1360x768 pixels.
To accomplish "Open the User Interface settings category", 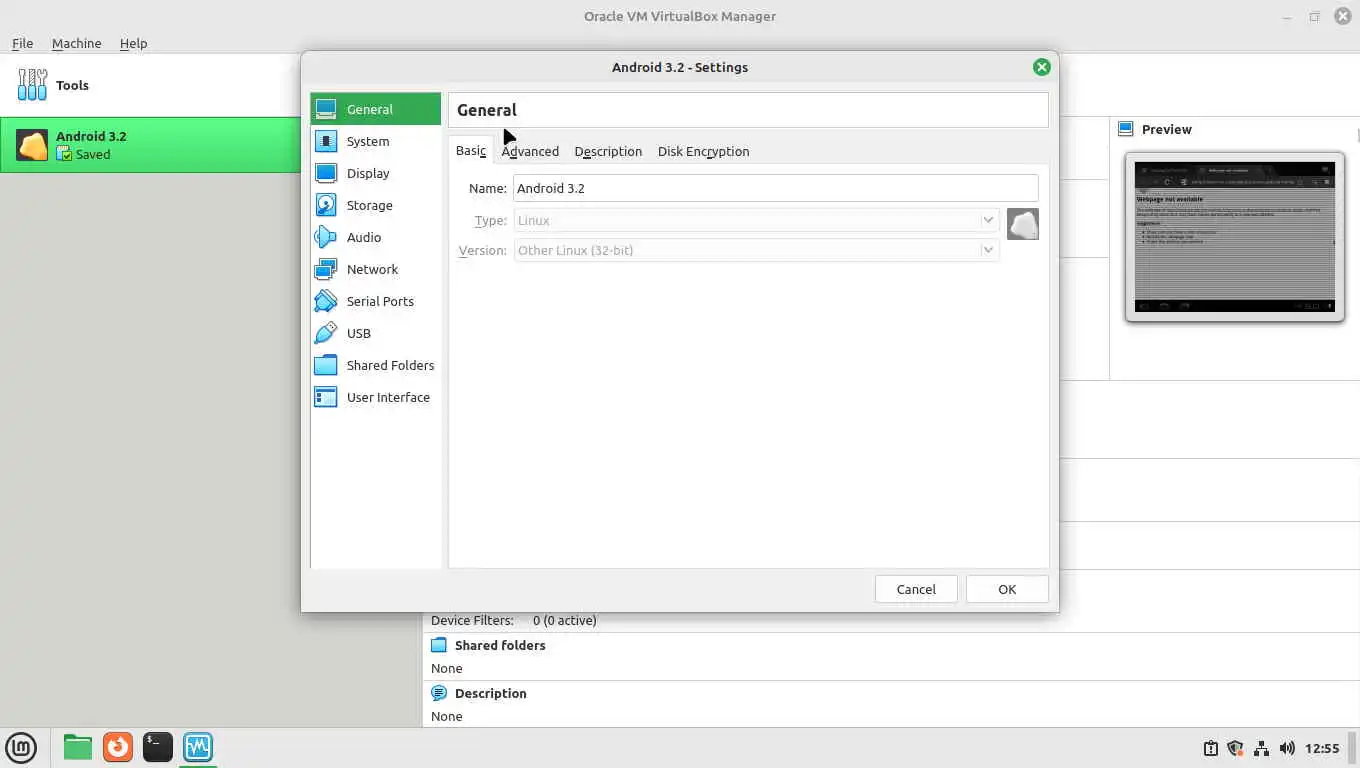I will click(375, 397).
